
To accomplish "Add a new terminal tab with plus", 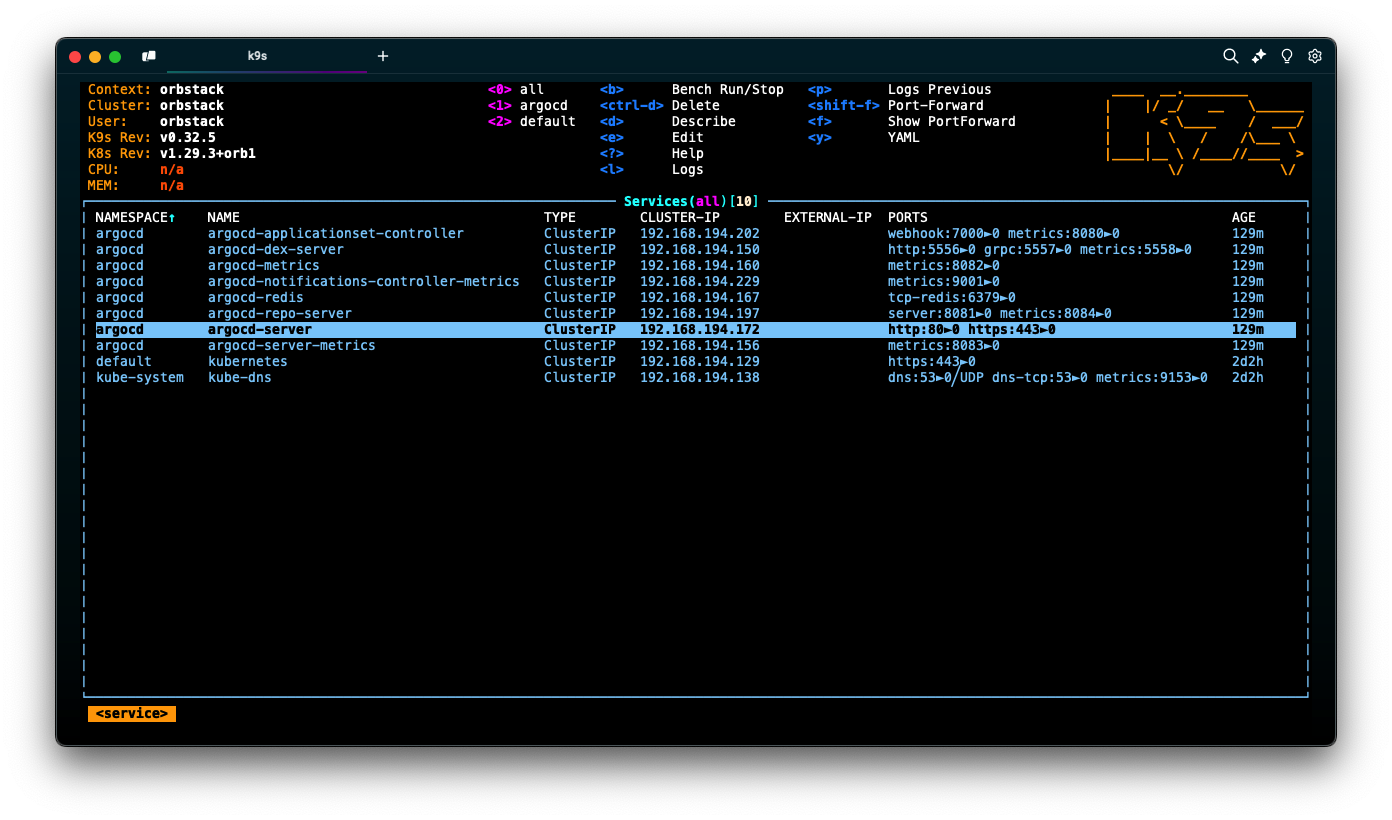I will (x=383, y=56).
